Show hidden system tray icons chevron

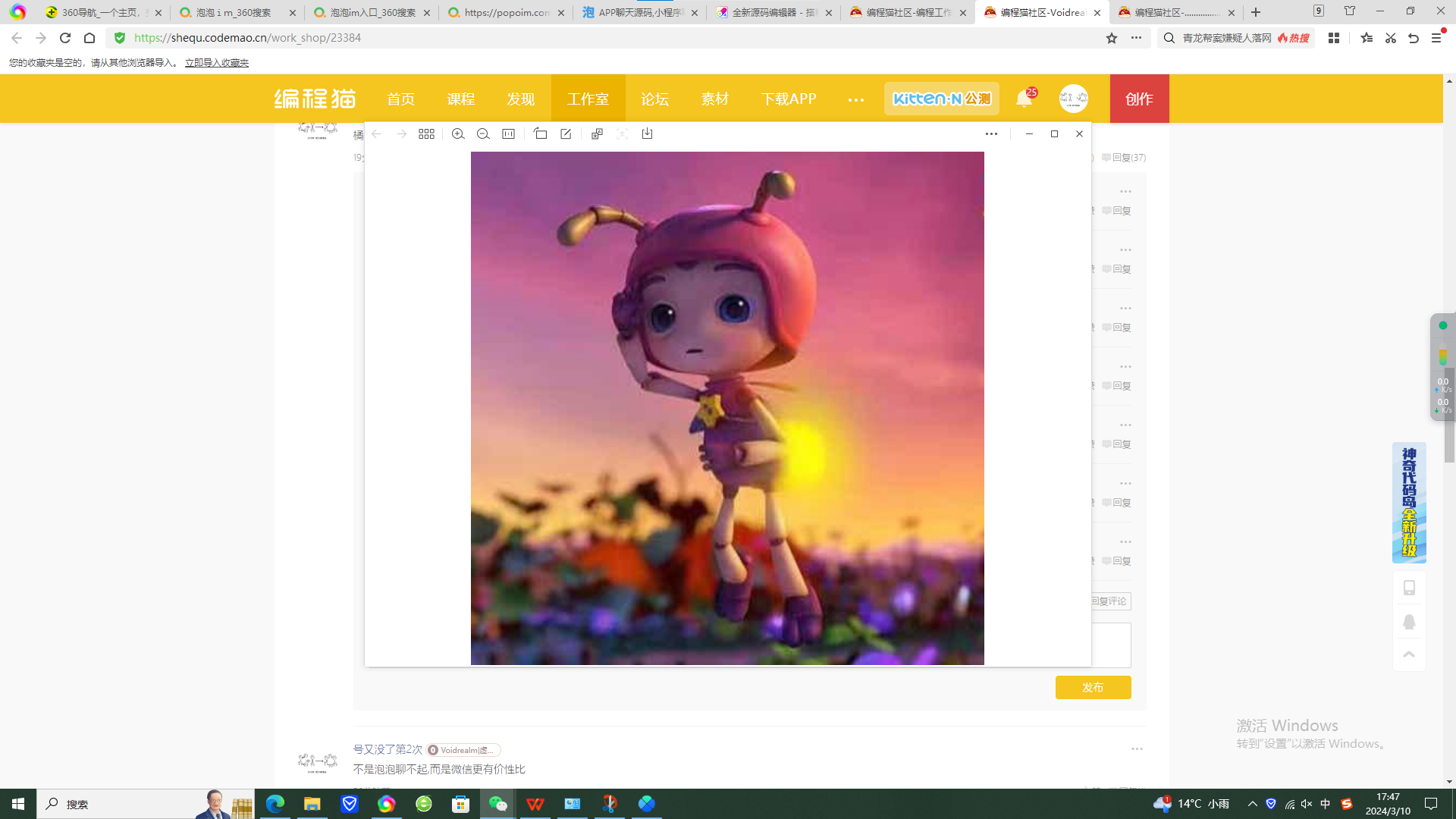point(1252,804)
